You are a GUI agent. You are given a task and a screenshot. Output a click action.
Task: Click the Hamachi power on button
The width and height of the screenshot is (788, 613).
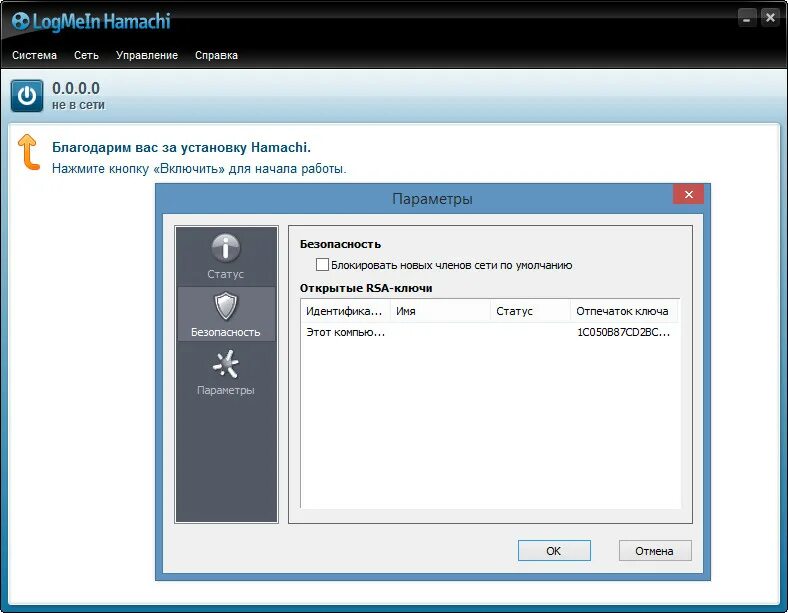tap(27, 95)
